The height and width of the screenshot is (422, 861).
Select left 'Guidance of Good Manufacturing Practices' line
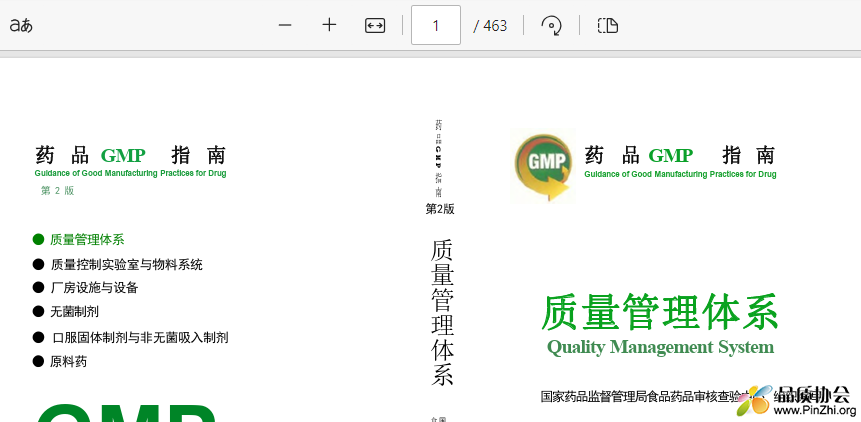[131, 173]
